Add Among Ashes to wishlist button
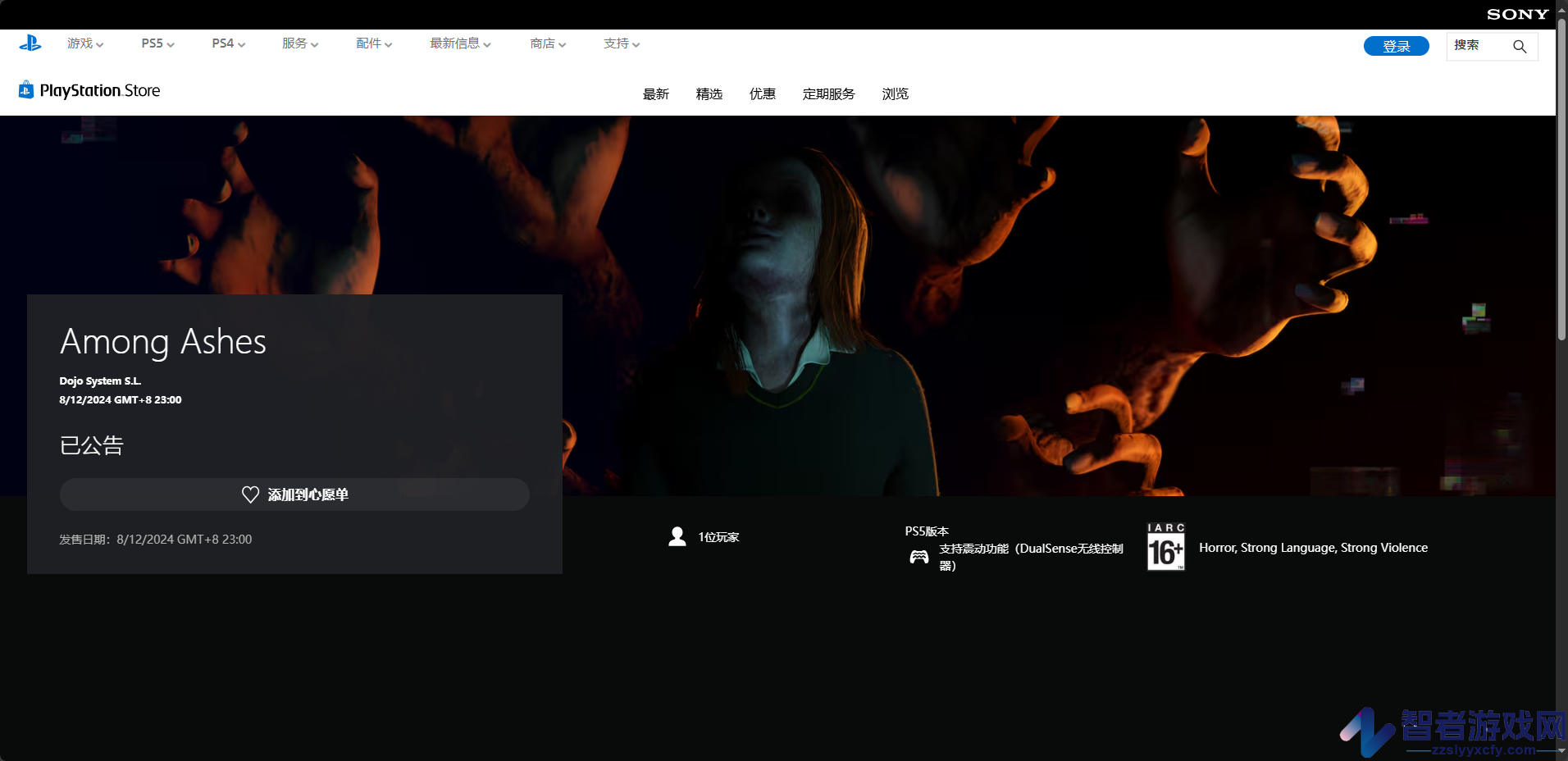Screen dimensions: 1568x761 point(294,494)
